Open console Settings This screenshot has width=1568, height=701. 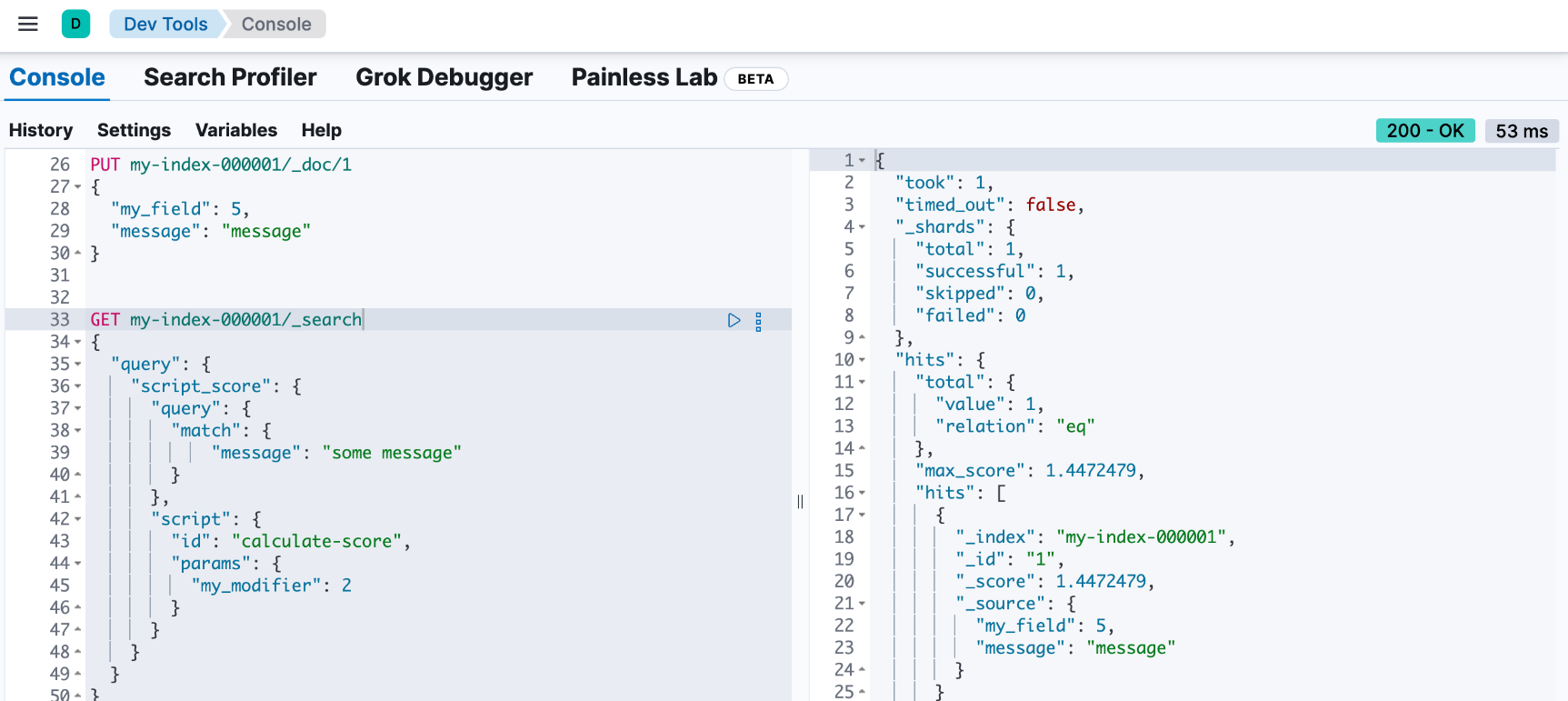tap(134, 130)
